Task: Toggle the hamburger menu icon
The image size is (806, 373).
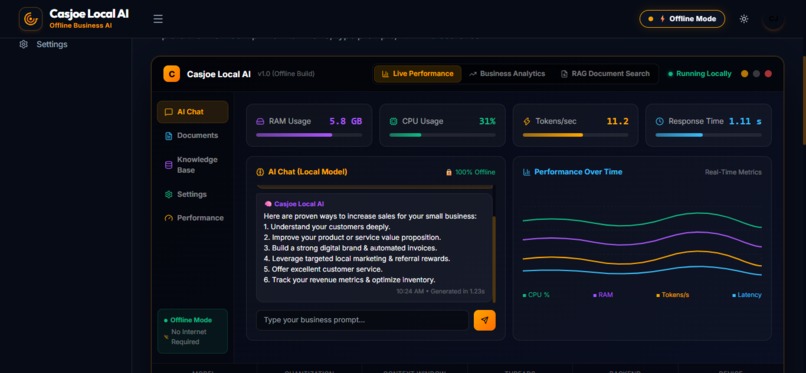Action: (158, 19)
